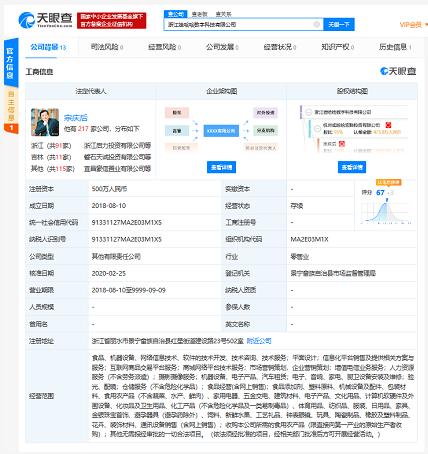Click the organization code MA2E03M1X

[309, 239]
